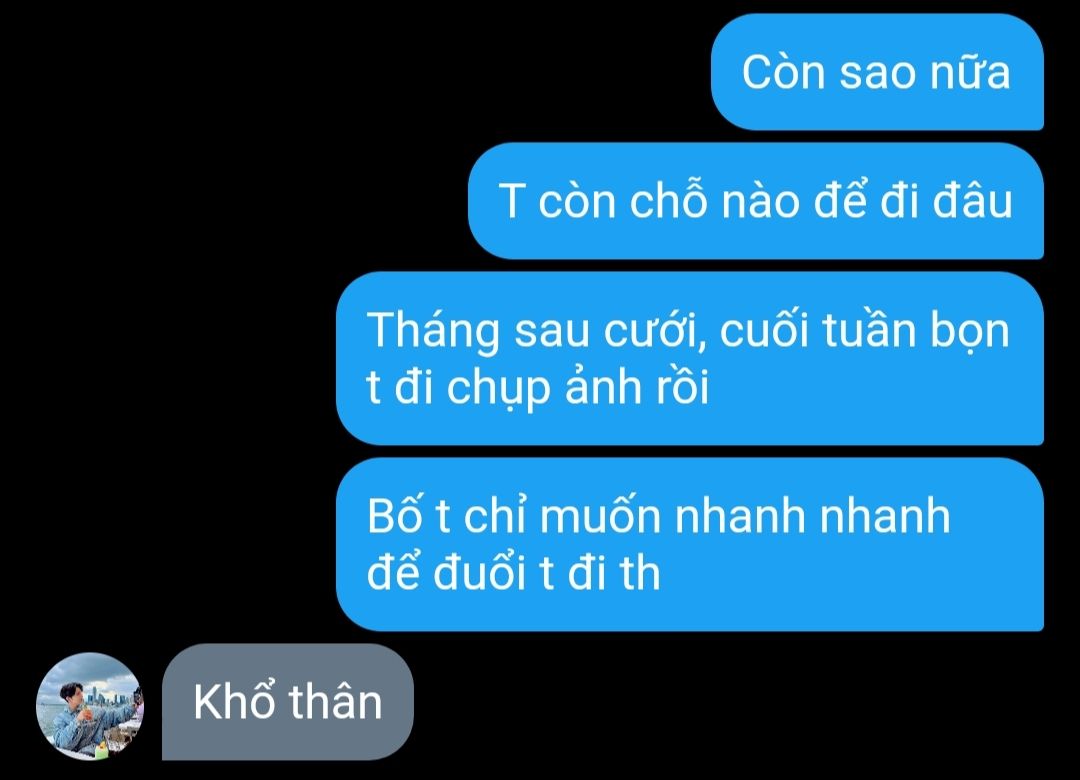Click the words 'cuối tuần' in the third message

tap(818, 330)
